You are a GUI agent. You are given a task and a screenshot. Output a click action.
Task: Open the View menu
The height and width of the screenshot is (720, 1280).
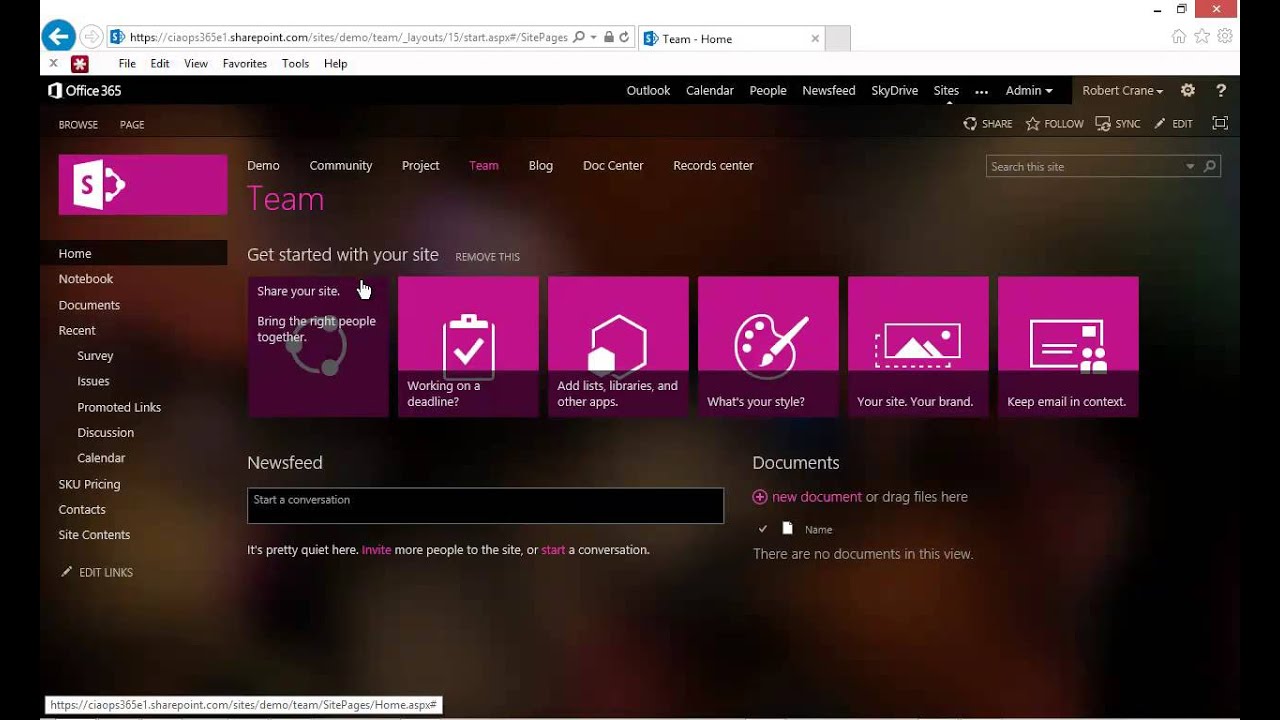coord(196,63)
